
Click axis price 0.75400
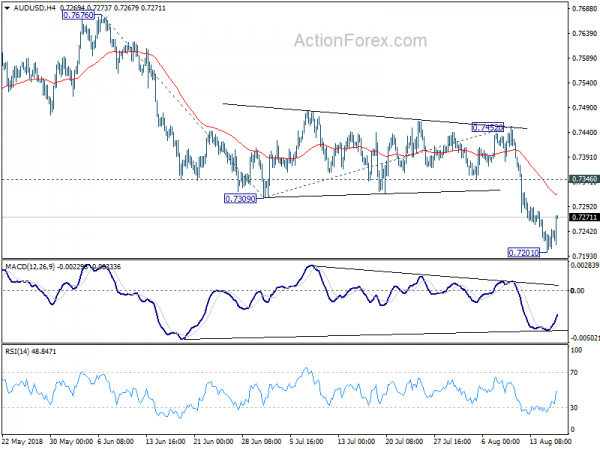click(x=584, y=83)
